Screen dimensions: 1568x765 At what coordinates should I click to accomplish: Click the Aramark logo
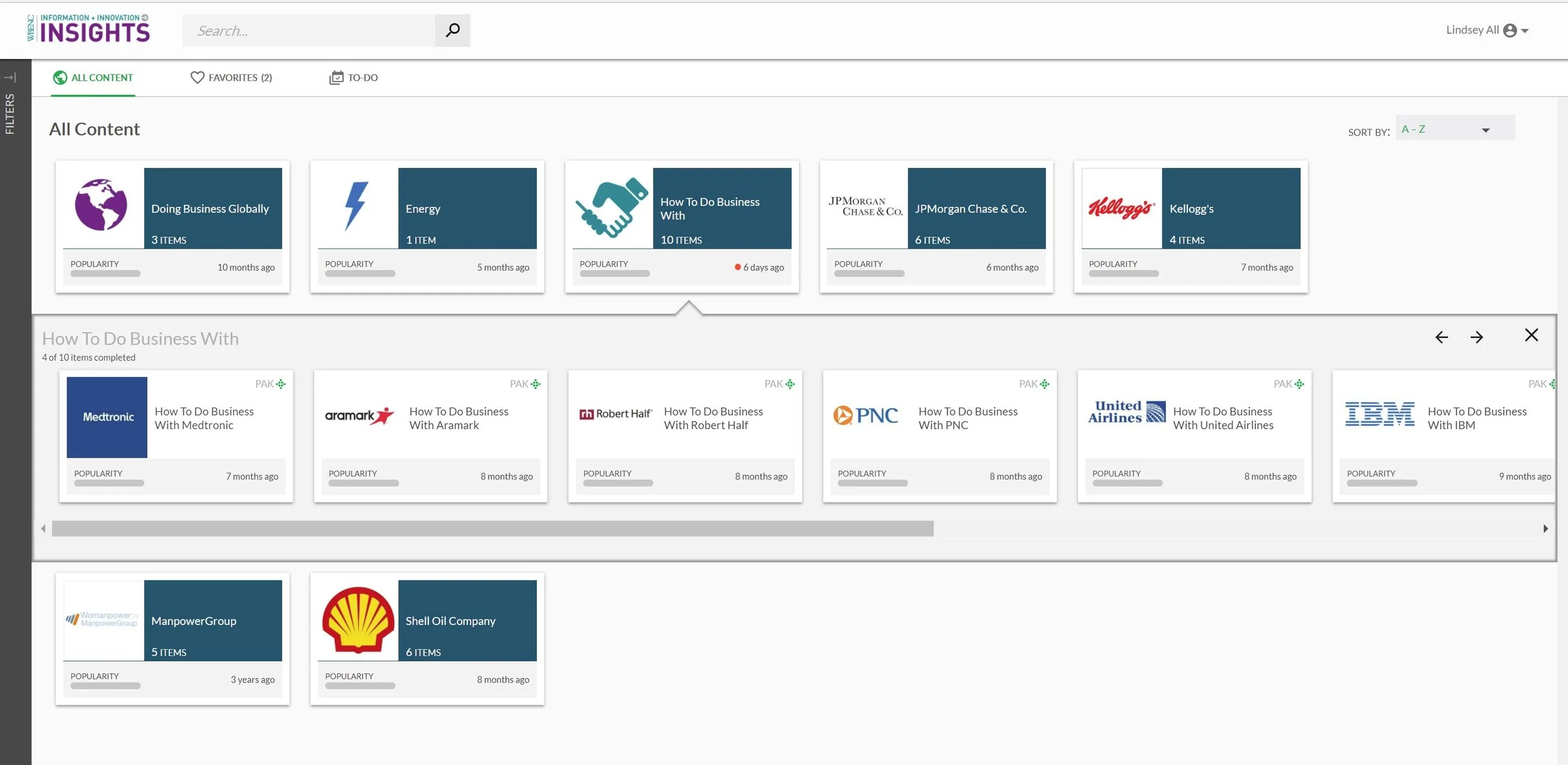point(360,415)
